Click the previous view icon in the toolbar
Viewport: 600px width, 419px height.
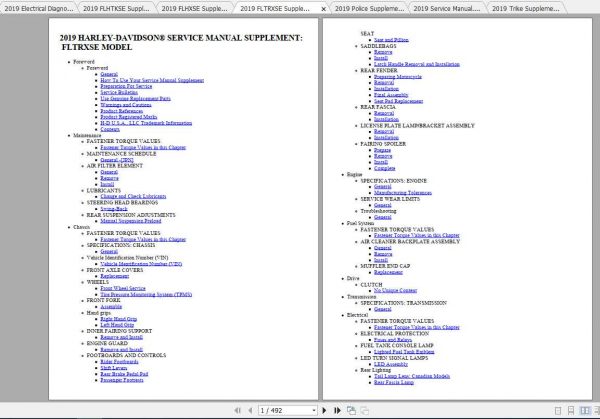tap(351, 410)
